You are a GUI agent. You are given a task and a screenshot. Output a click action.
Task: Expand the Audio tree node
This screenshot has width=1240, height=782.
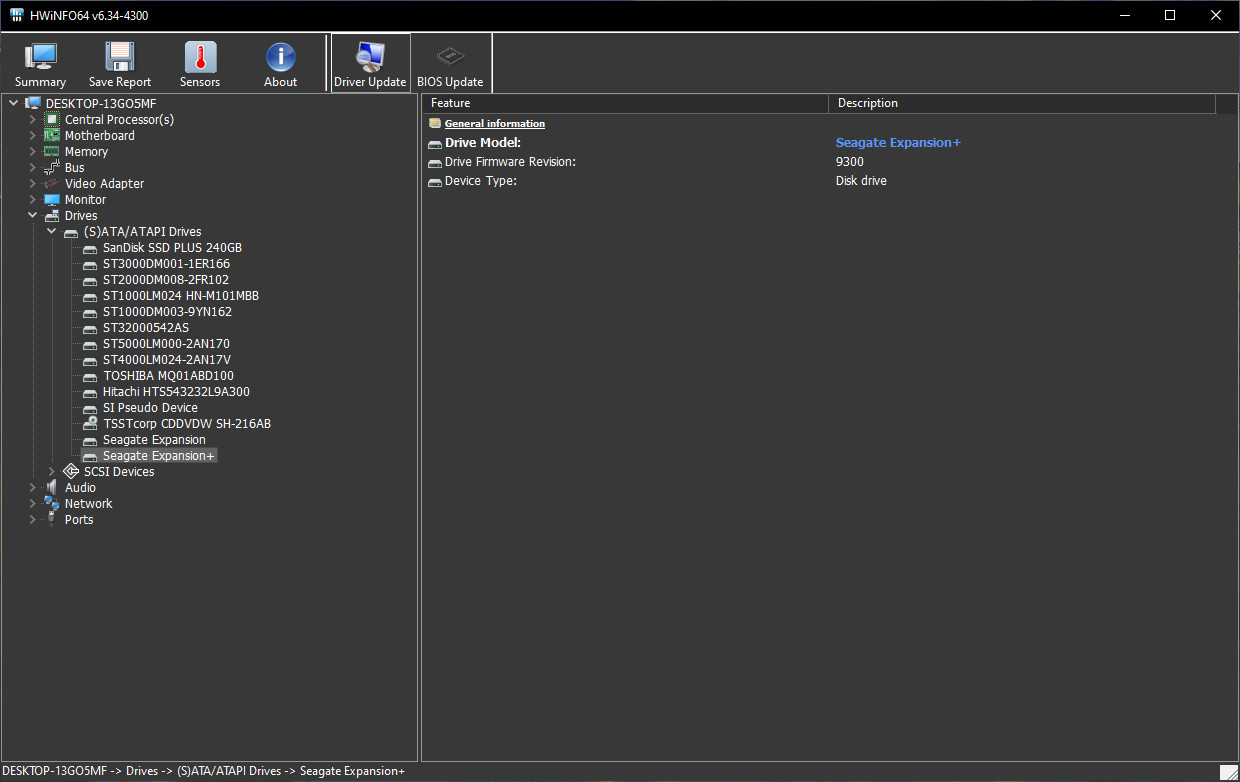32,488
